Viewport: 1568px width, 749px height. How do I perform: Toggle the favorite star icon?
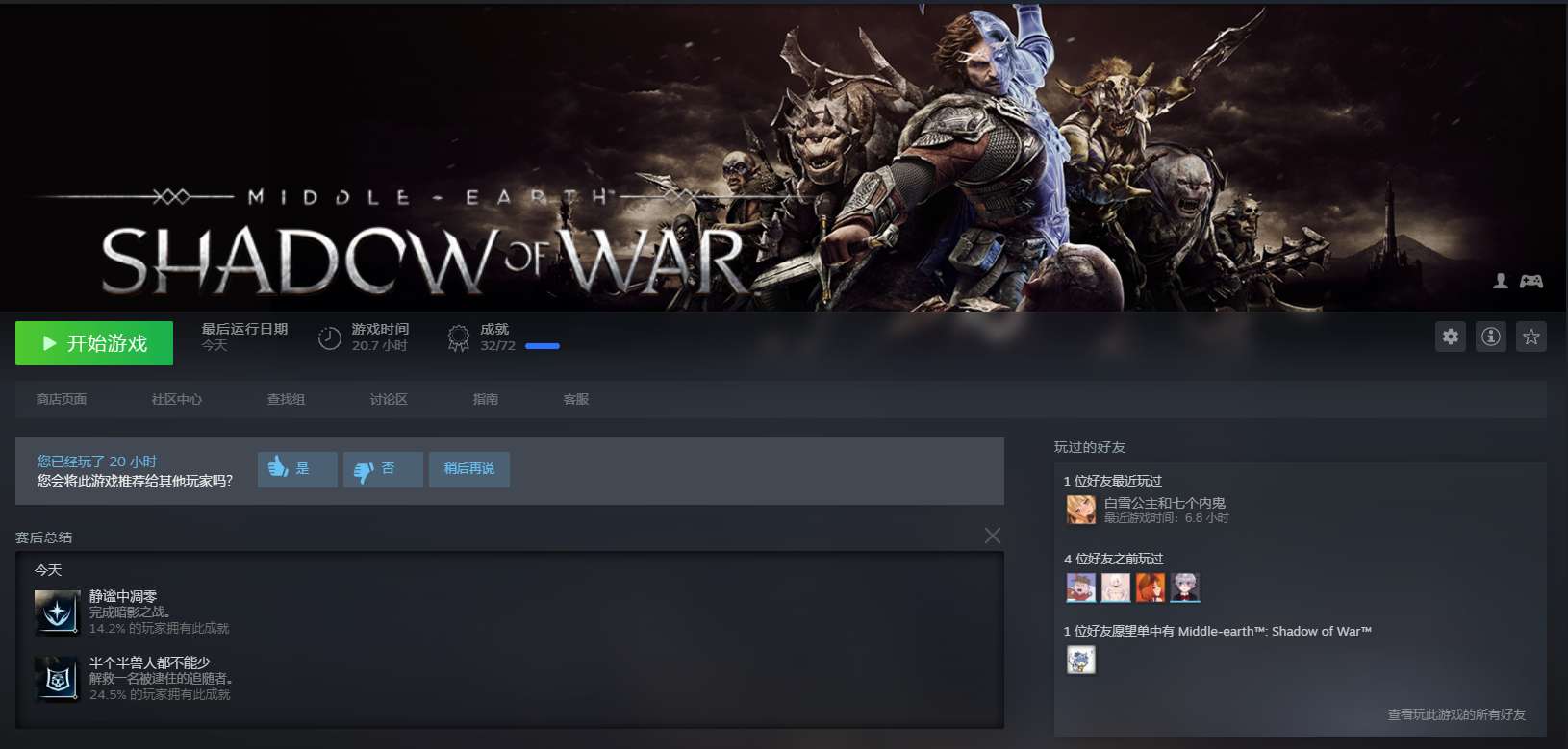point(1531,337)
